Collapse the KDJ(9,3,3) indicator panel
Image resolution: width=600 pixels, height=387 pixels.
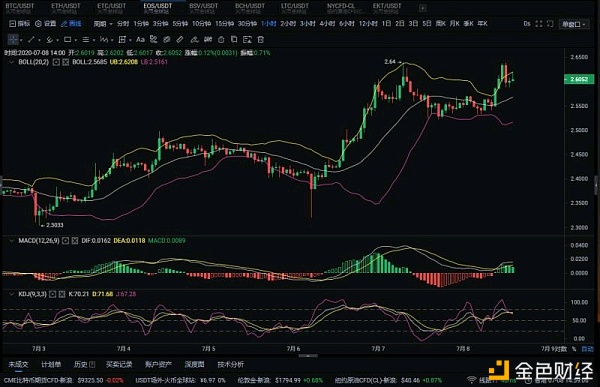(11, 294)
